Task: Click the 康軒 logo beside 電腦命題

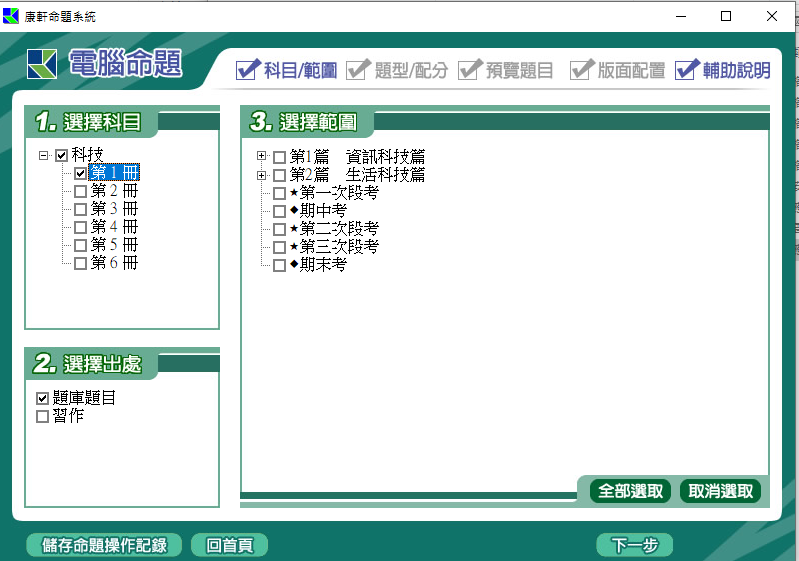Action: coord(42,64)
